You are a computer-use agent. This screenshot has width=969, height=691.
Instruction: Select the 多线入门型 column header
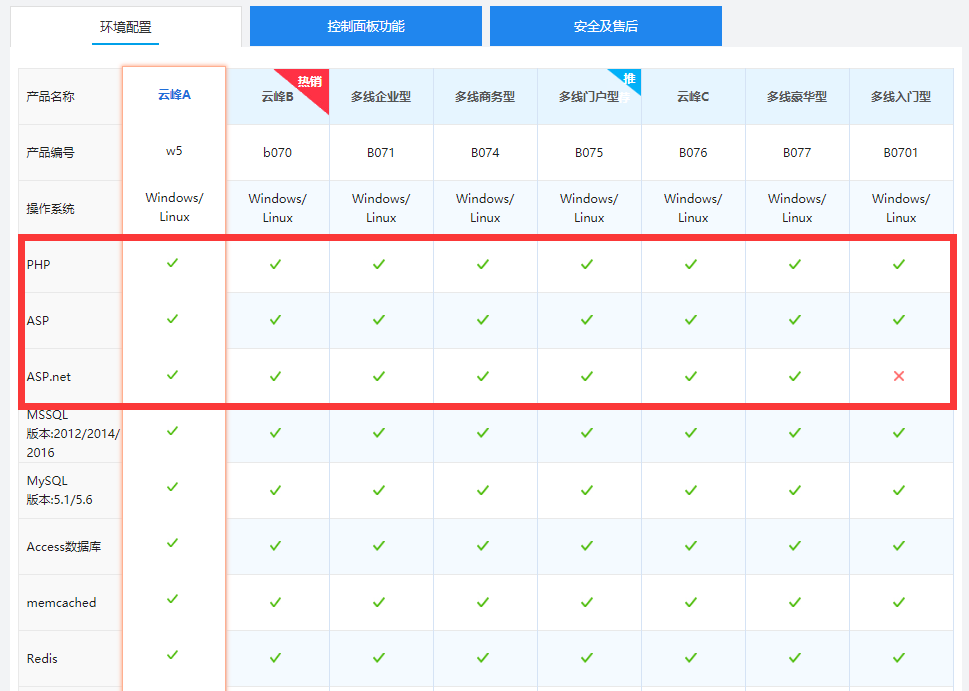pyautogui.click(x=901, y=97)
